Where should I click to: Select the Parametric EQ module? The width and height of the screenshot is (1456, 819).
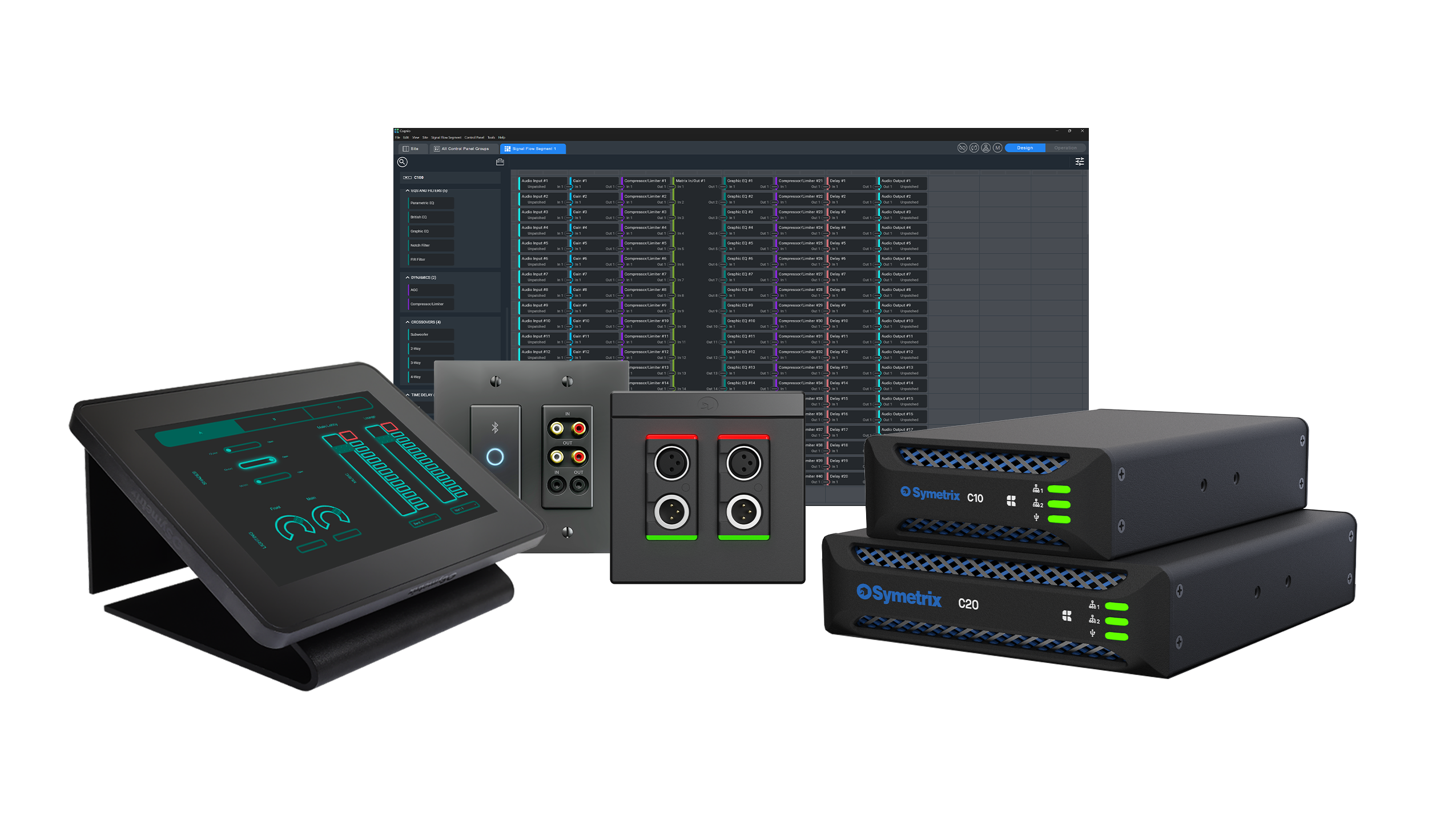pos(431,203)
